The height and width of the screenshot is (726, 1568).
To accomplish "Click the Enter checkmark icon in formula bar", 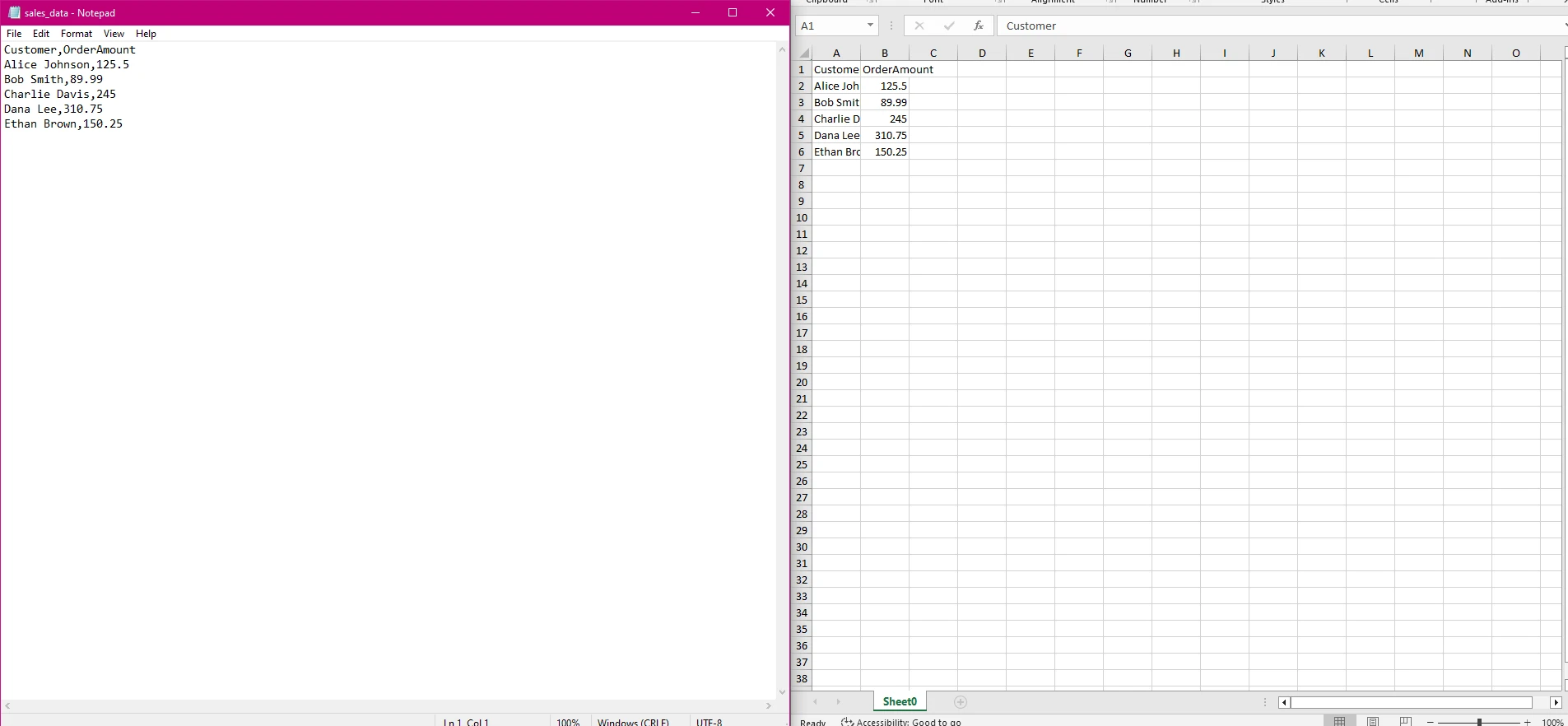I will click(949, 26).
